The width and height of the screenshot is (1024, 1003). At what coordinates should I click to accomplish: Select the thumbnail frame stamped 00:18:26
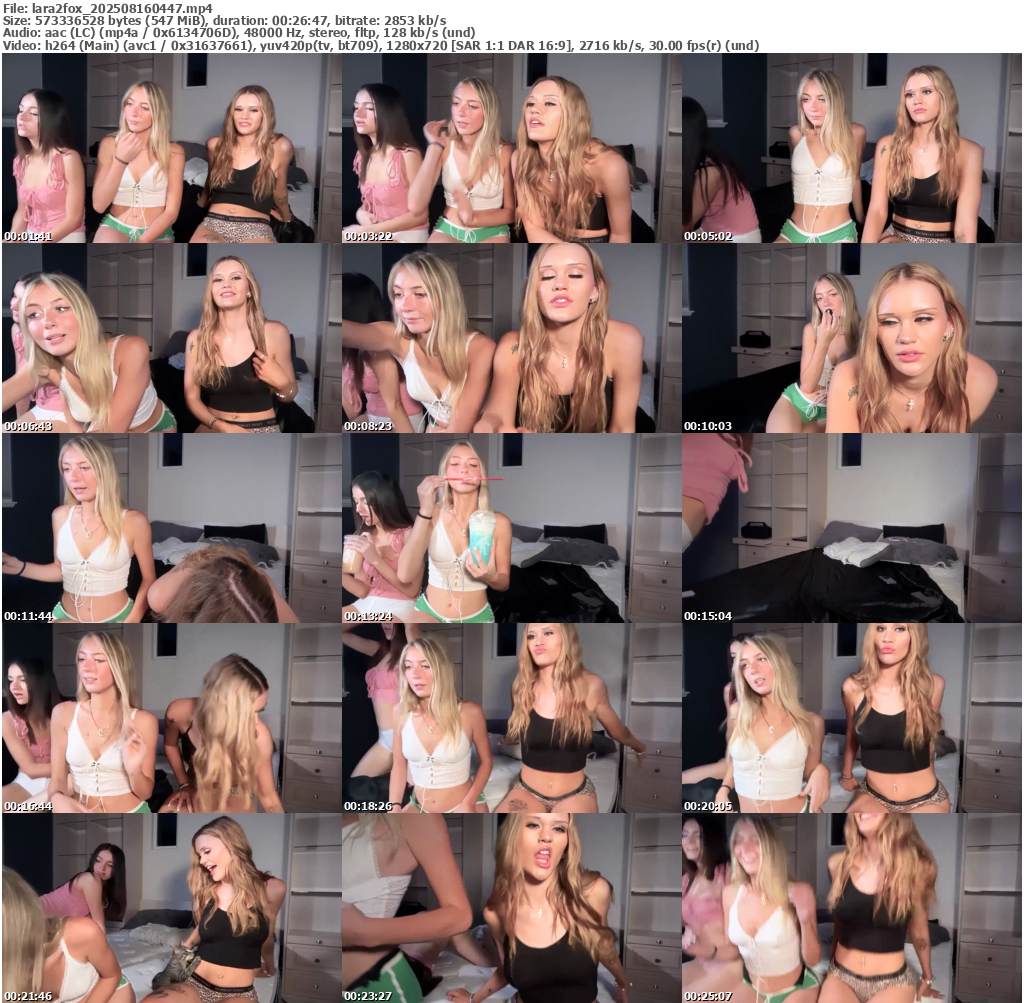512,718
